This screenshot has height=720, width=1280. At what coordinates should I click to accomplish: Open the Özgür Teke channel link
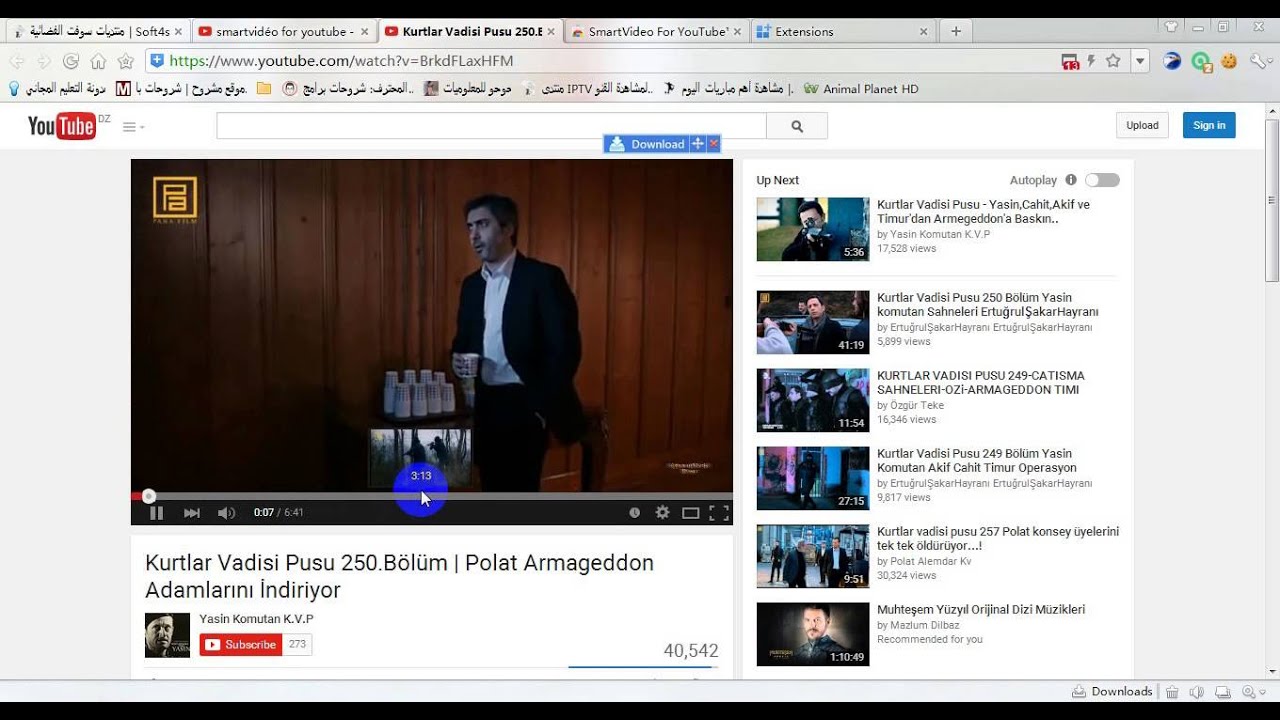(x=917, y=405)
